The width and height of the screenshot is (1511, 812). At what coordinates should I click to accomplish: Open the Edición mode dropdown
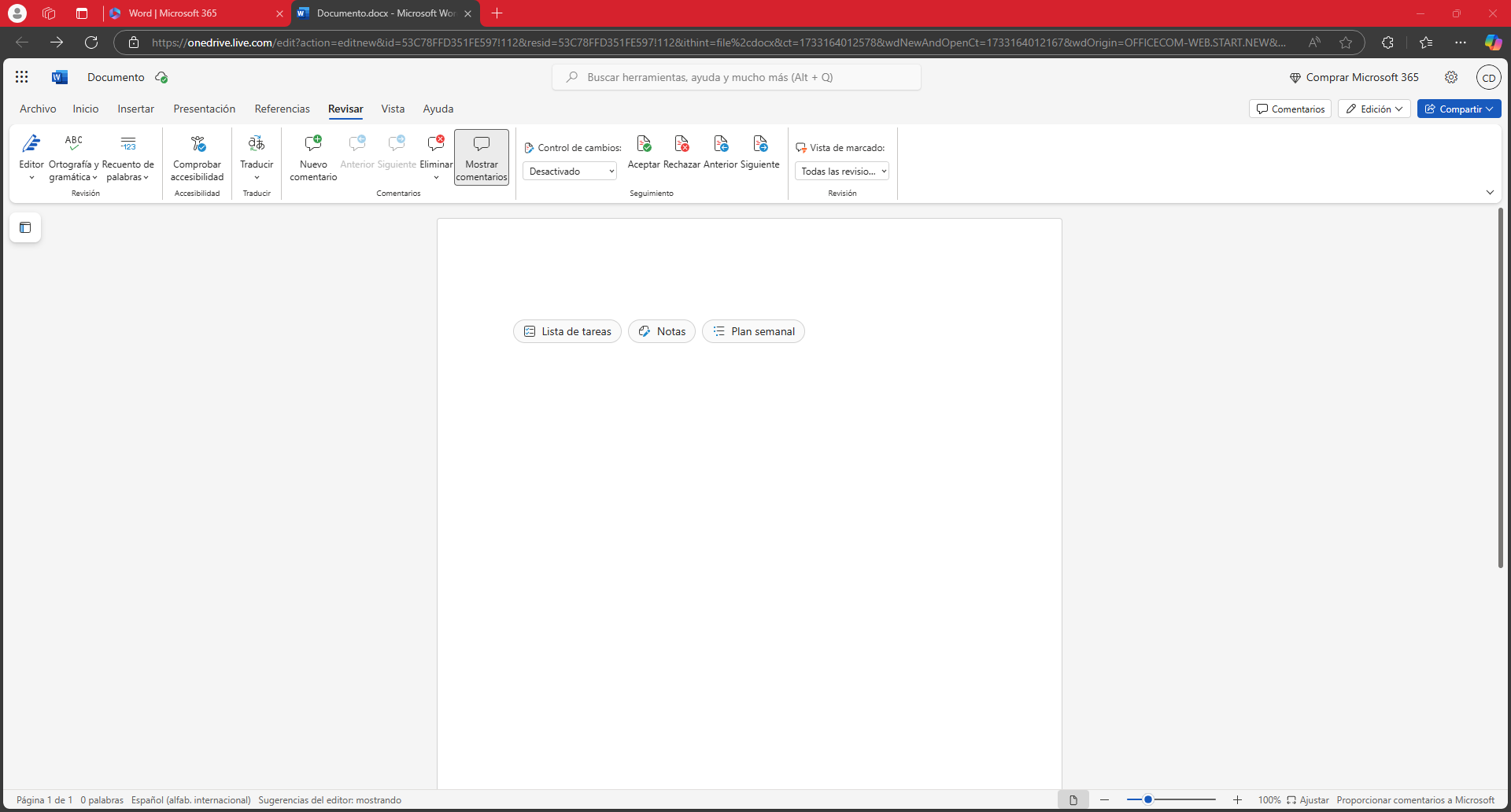(x=1374, y=109)
